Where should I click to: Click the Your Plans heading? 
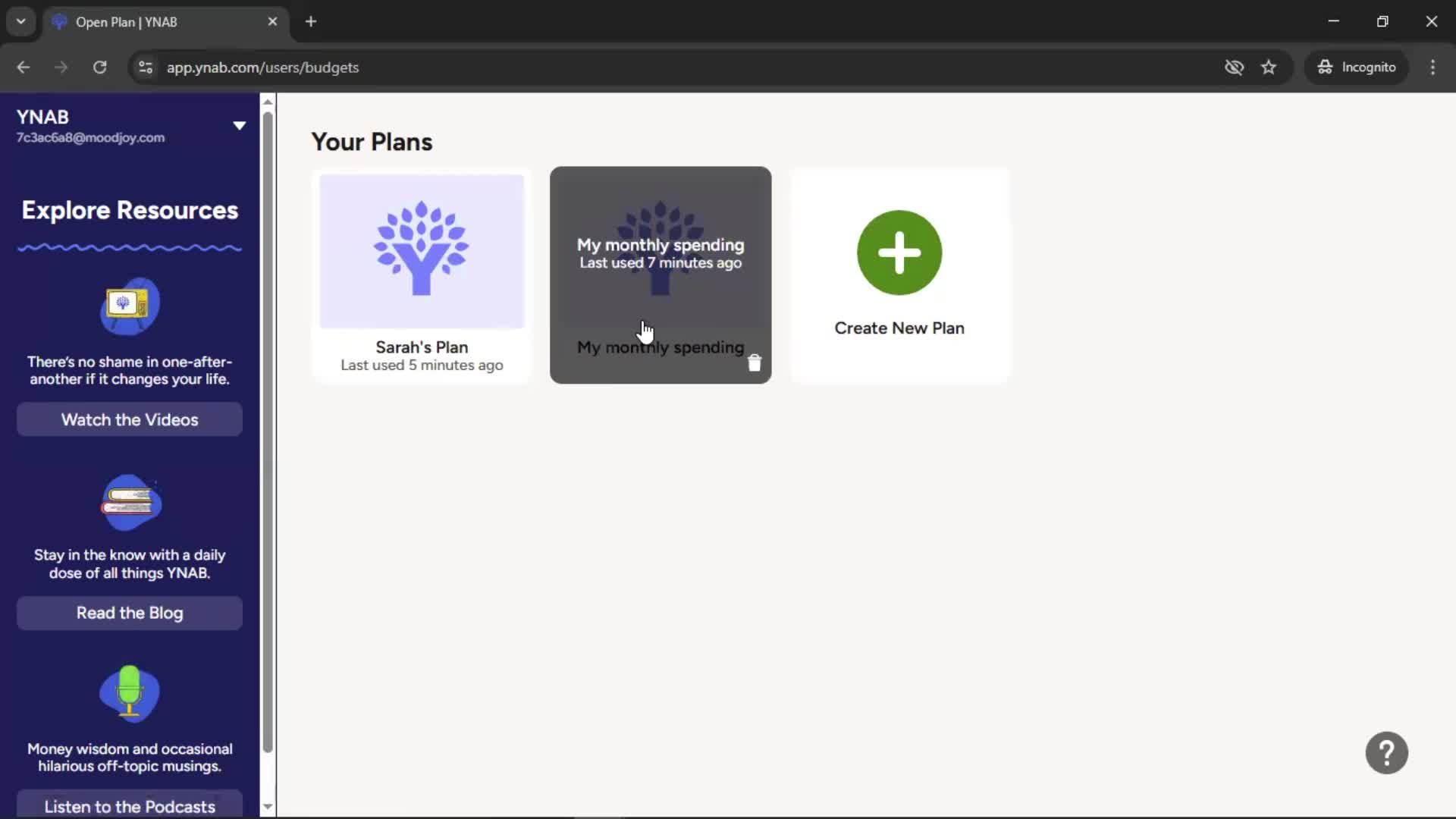click(x=372, y=142)
